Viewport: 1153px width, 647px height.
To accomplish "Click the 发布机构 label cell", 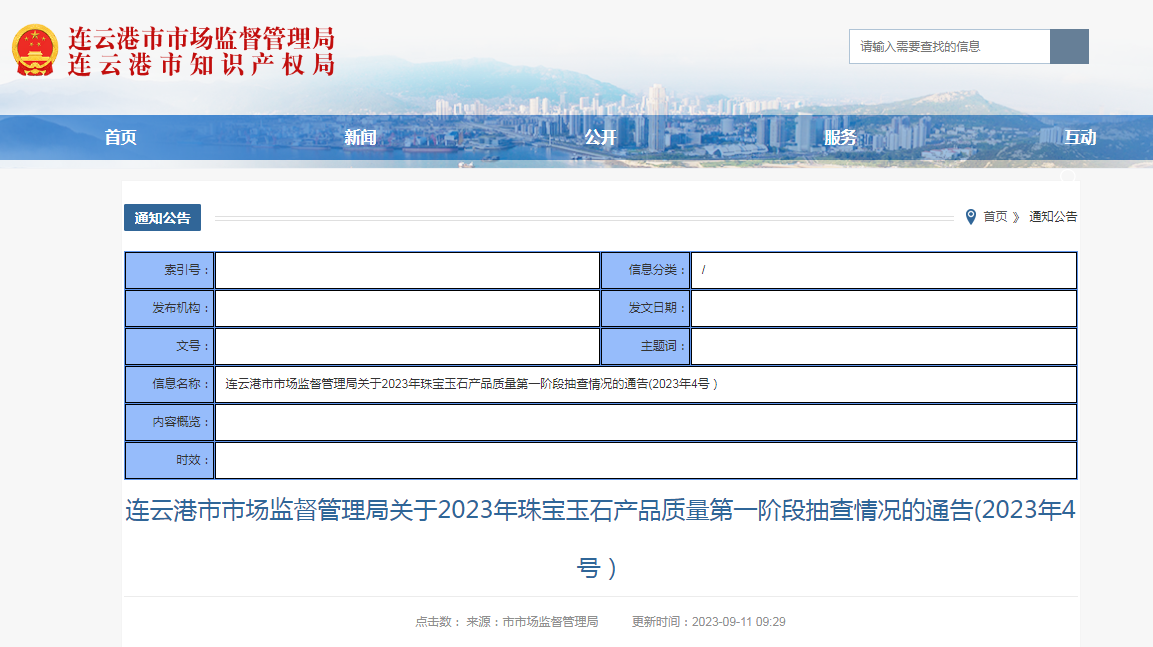I will tap(170, 309).
